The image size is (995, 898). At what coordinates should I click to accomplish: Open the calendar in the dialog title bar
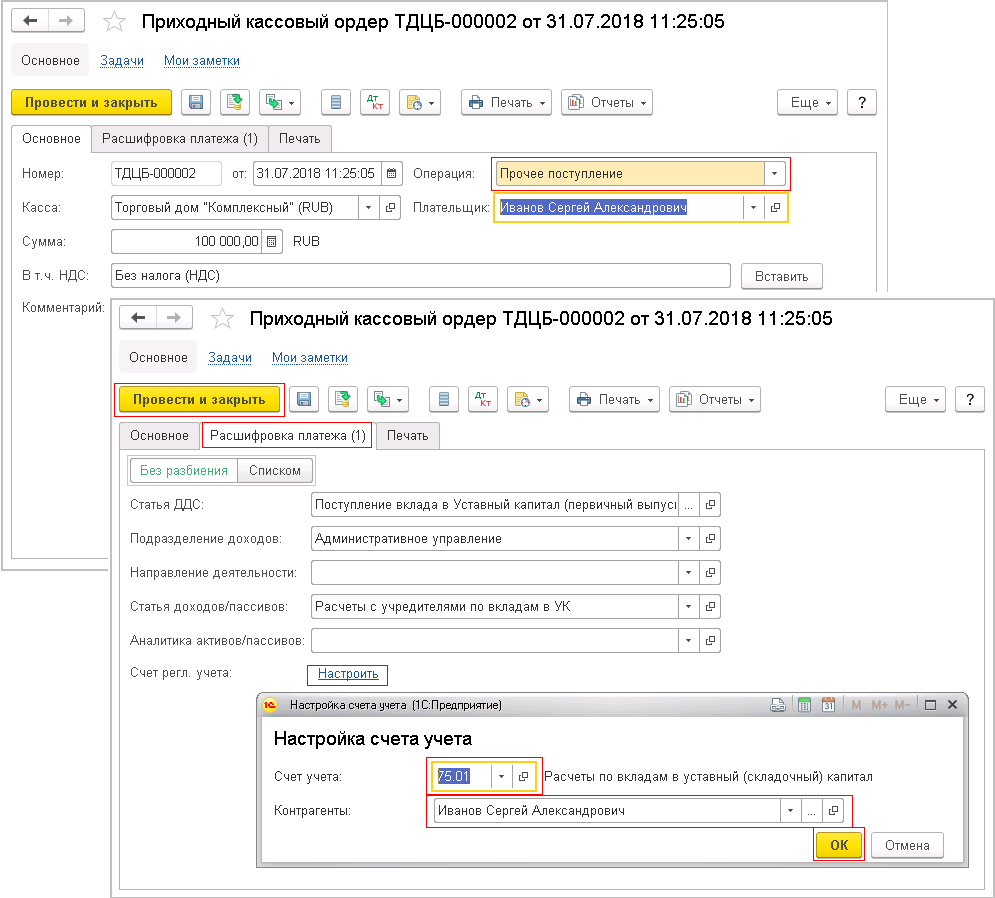828,705
